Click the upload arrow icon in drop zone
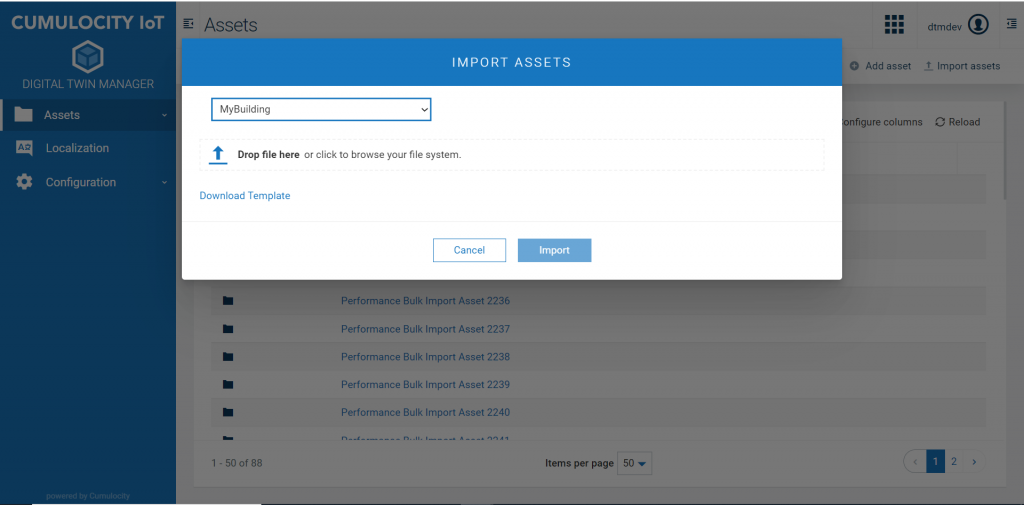The height and width of the screenshot is (505, 1024). point(219,155)
